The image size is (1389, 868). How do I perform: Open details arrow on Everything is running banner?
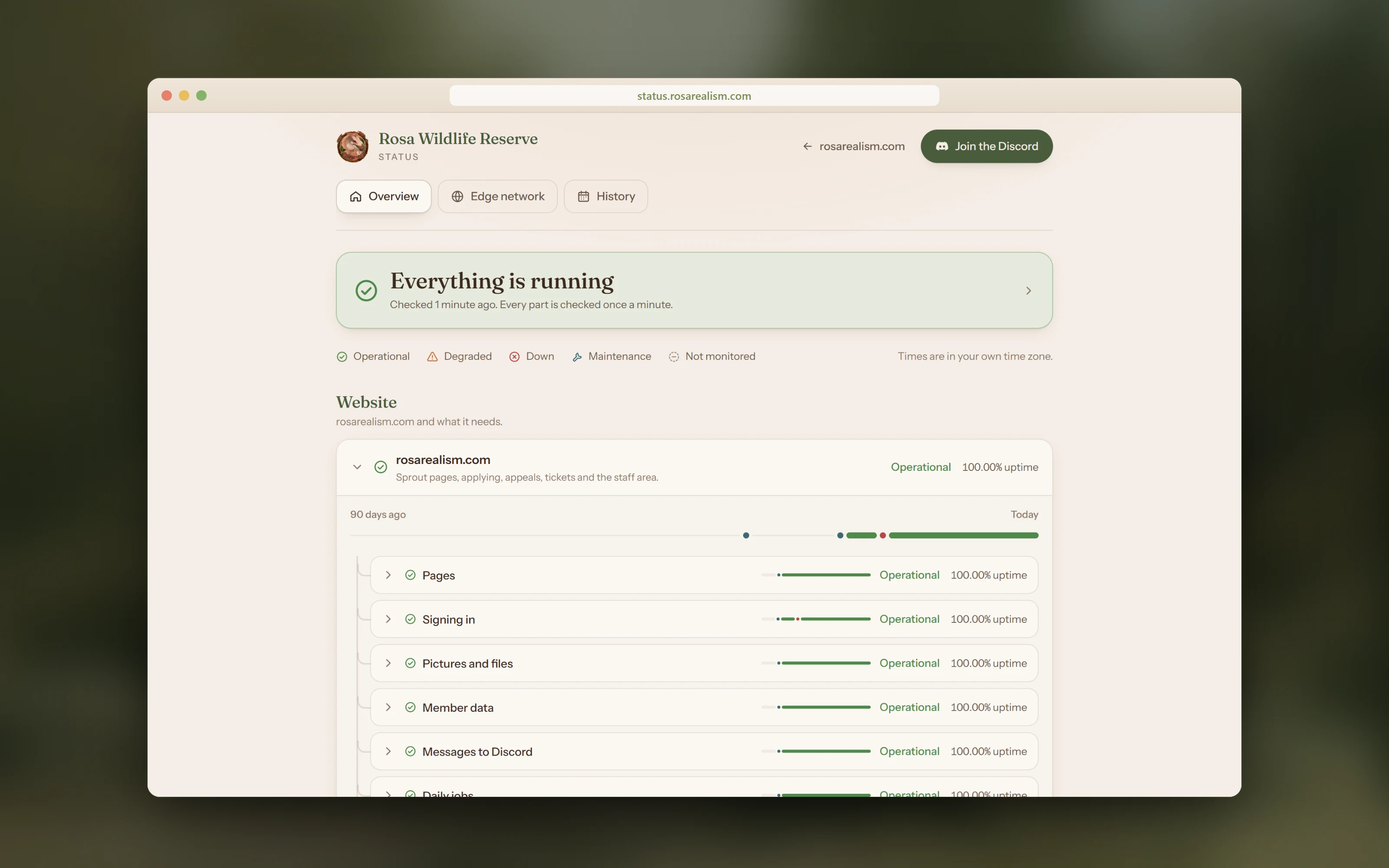click(1028, 290)
